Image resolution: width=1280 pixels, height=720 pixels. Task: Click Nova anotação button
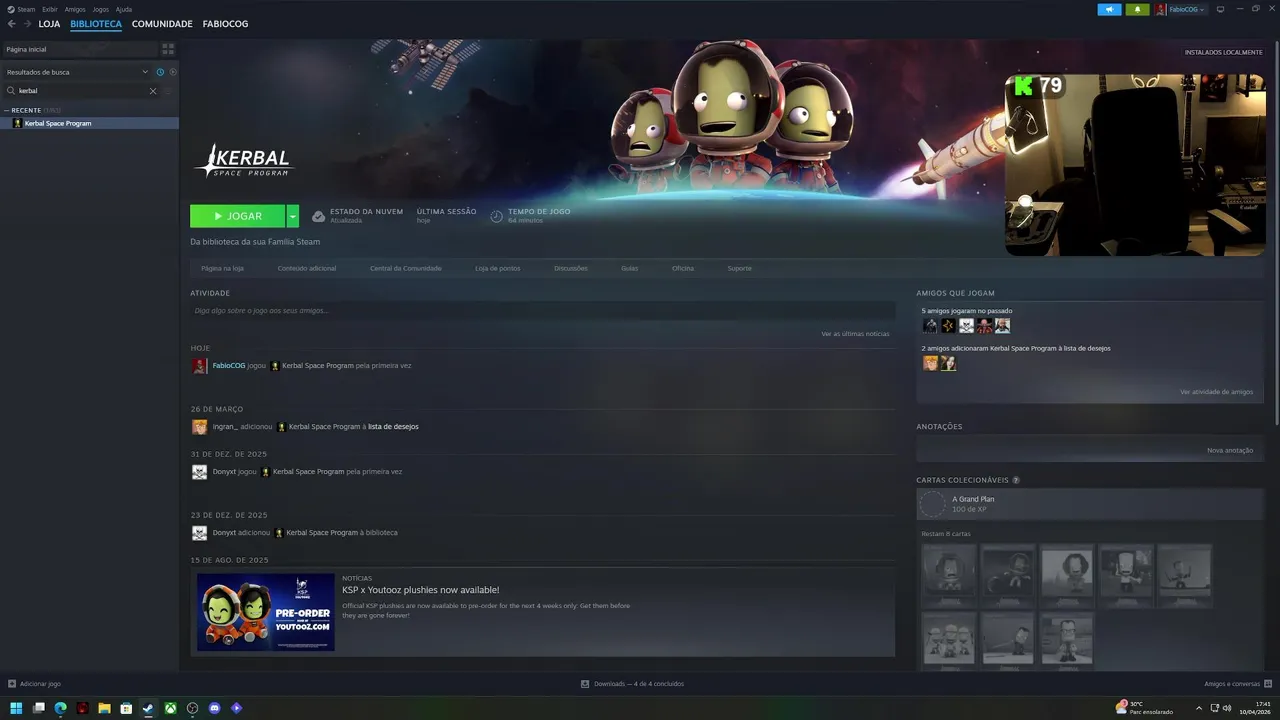[x=1230, y=450]
